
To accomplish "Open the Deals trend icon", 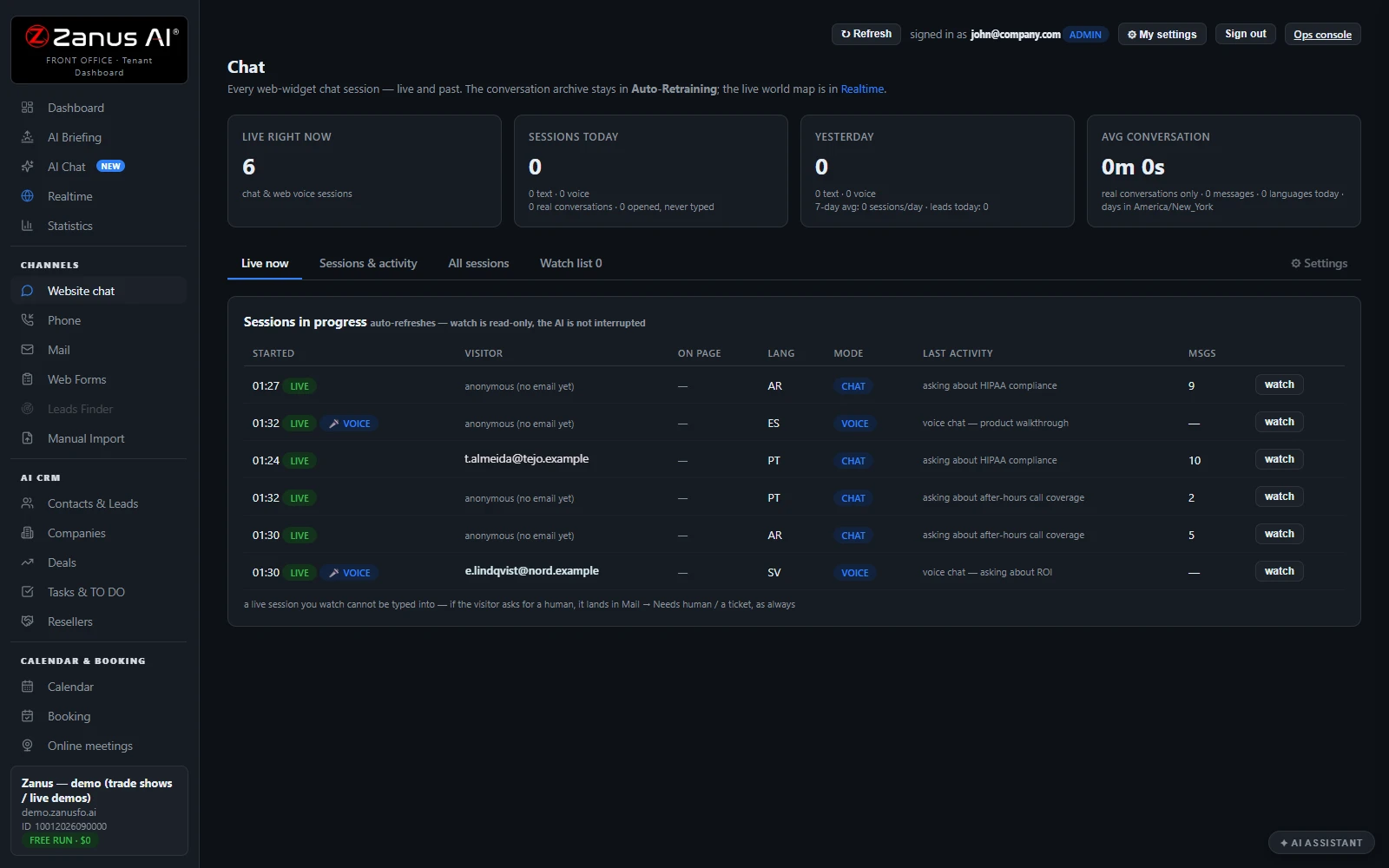I will pos(27,562).
